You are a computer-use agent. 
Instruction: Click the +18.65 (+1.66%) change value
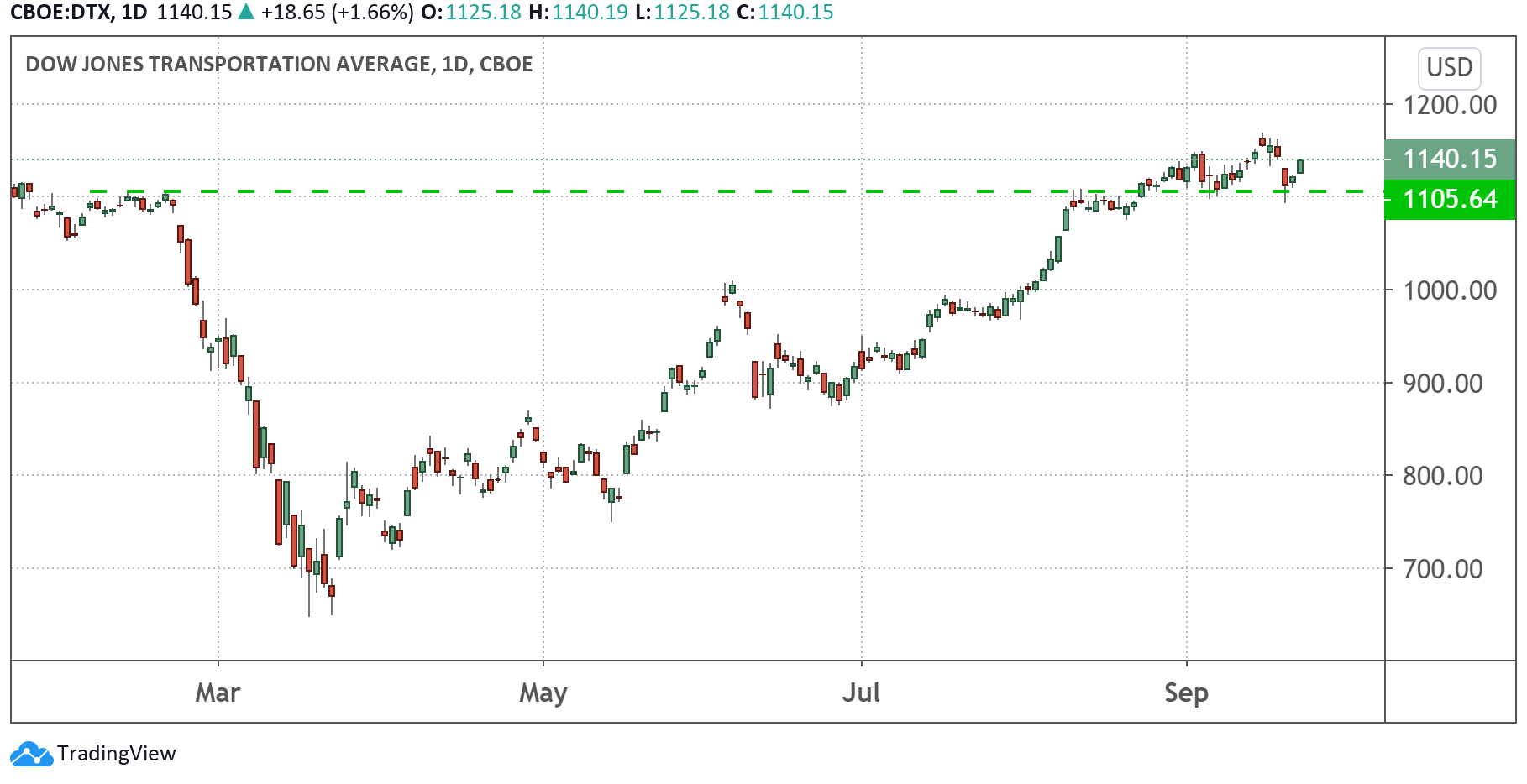(x=337, y=13)
